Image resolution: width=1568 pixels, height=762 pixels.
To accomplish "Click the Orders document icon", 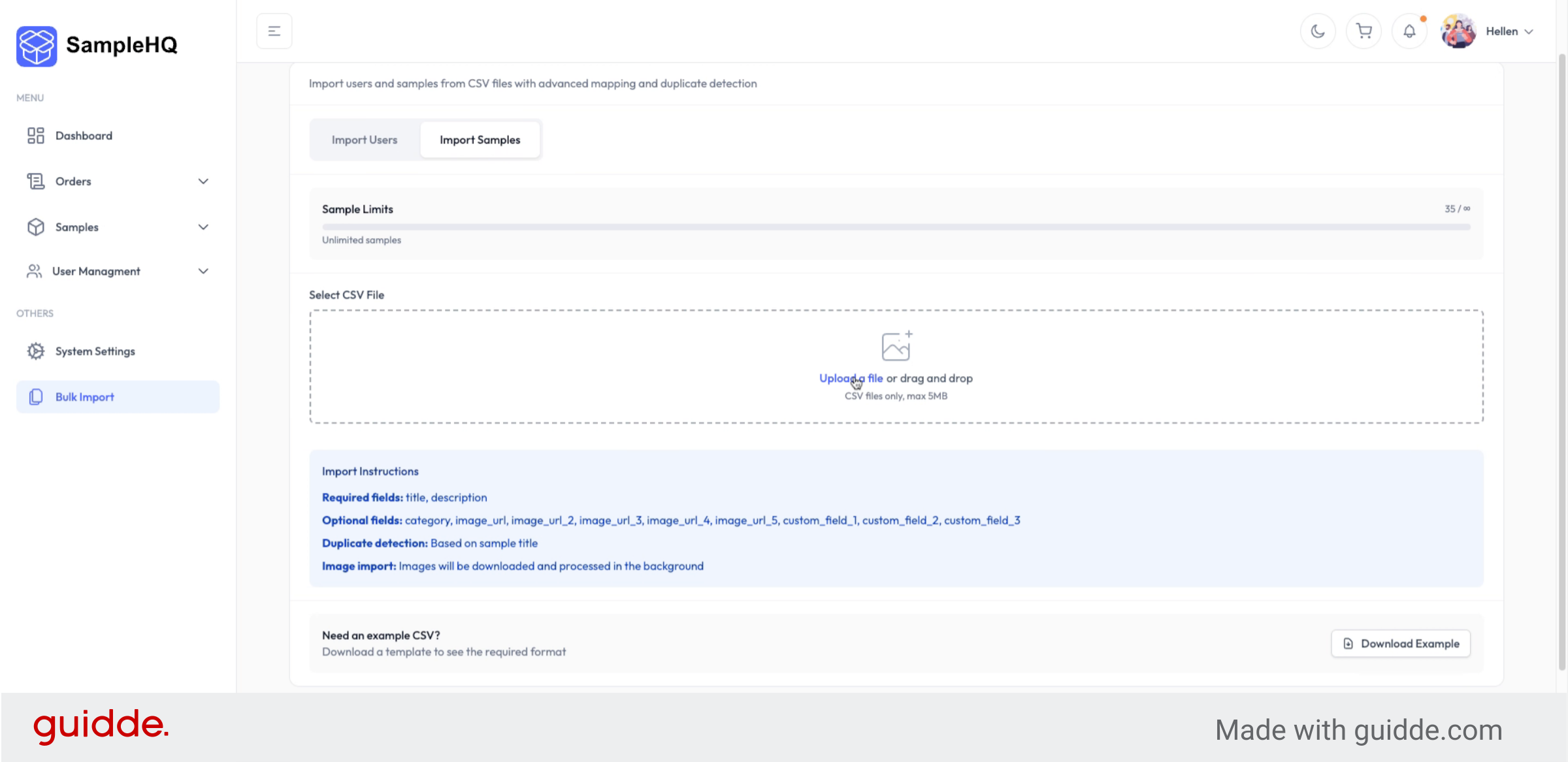I will point(36,181).
